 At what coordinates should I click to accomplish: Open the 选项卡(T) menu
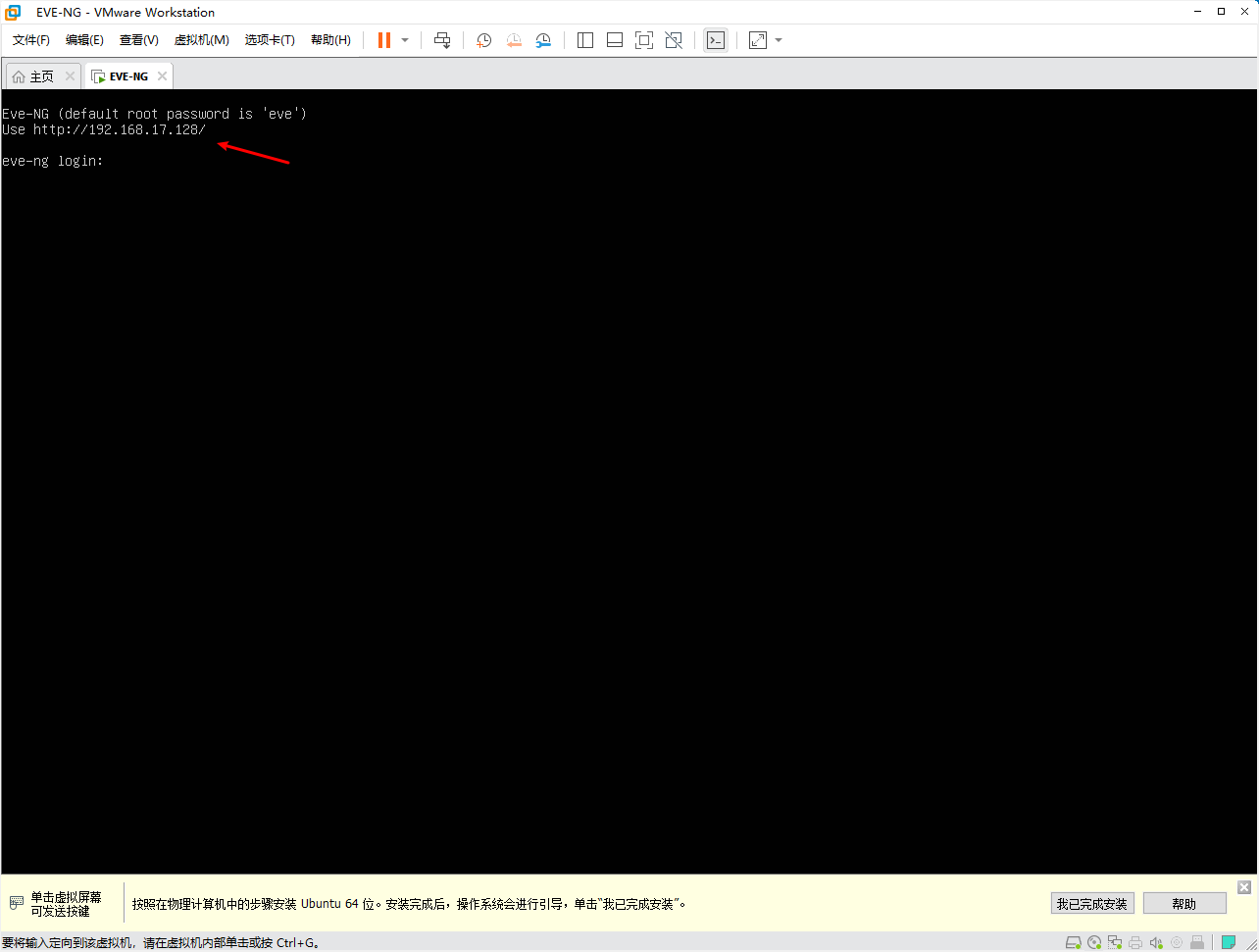[x=270, y=40]
